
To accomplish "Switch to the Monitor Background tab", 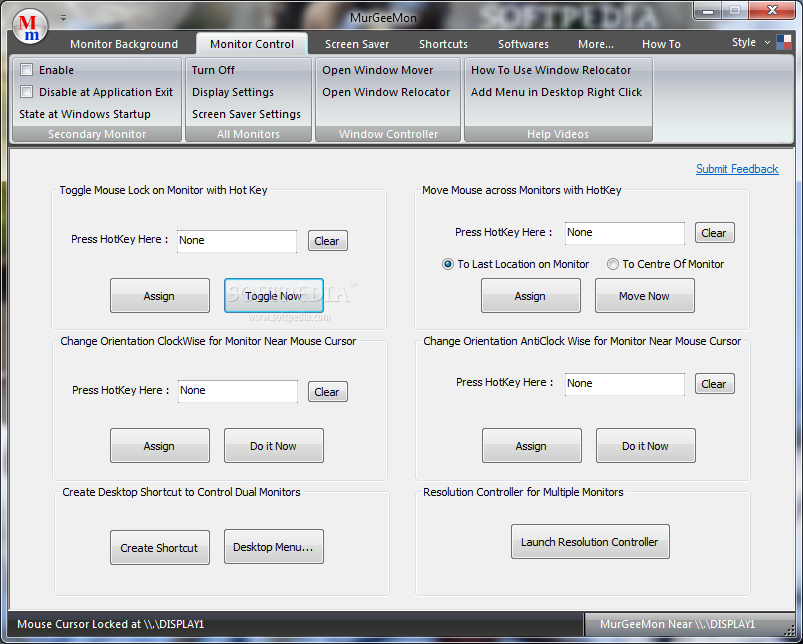I will pos(124,44).
